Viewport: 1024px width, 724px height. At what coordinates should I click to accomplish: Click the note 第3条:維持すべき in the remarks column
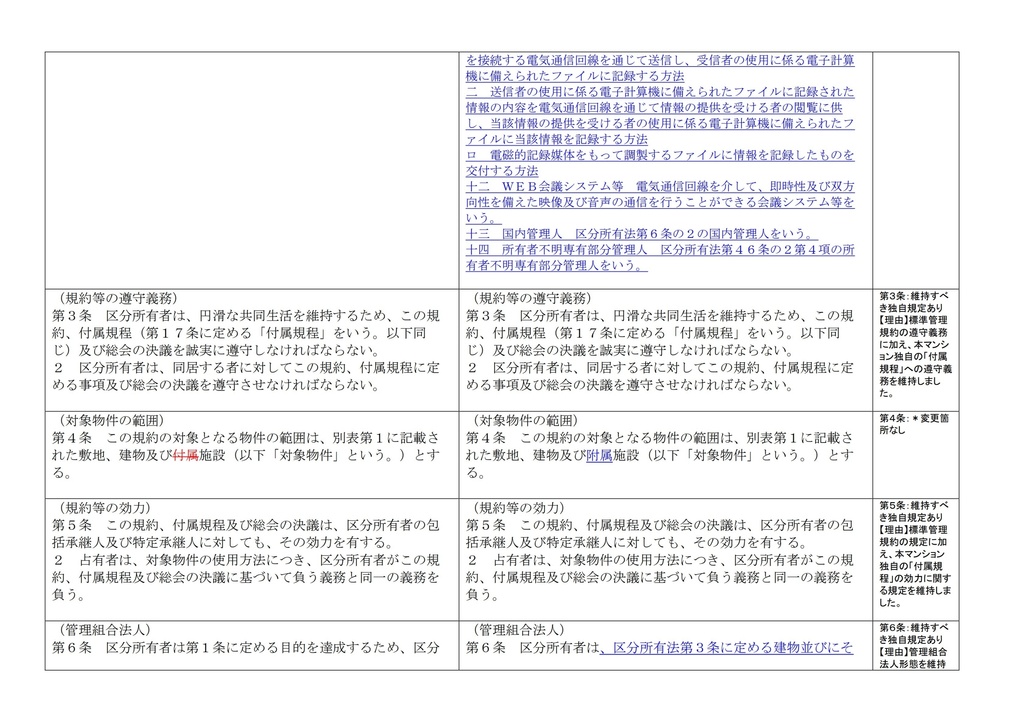(x=915, y=344)
